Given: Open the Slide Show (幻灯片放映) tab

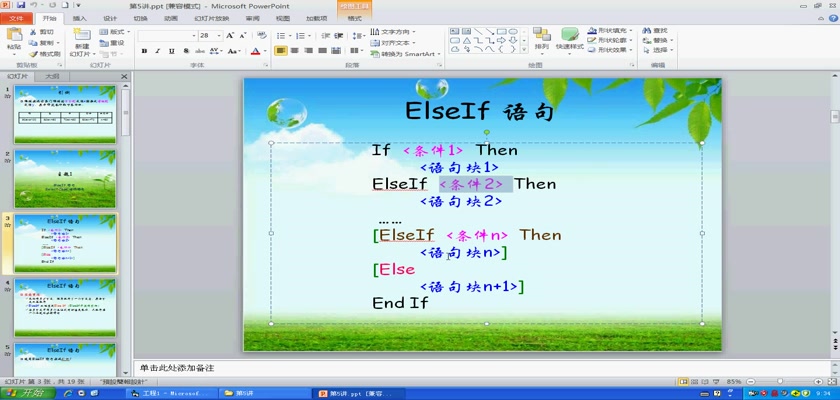Looking at the screenshot, I should coord(213,18).
